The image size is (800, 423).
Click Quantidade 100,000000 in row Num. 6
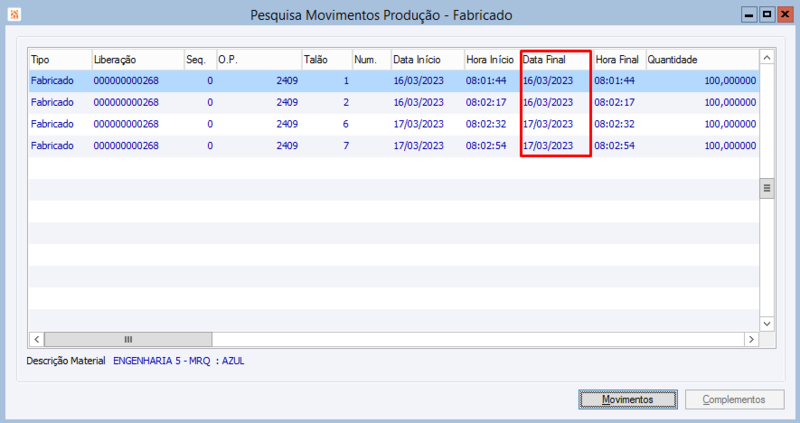point(730,124)
